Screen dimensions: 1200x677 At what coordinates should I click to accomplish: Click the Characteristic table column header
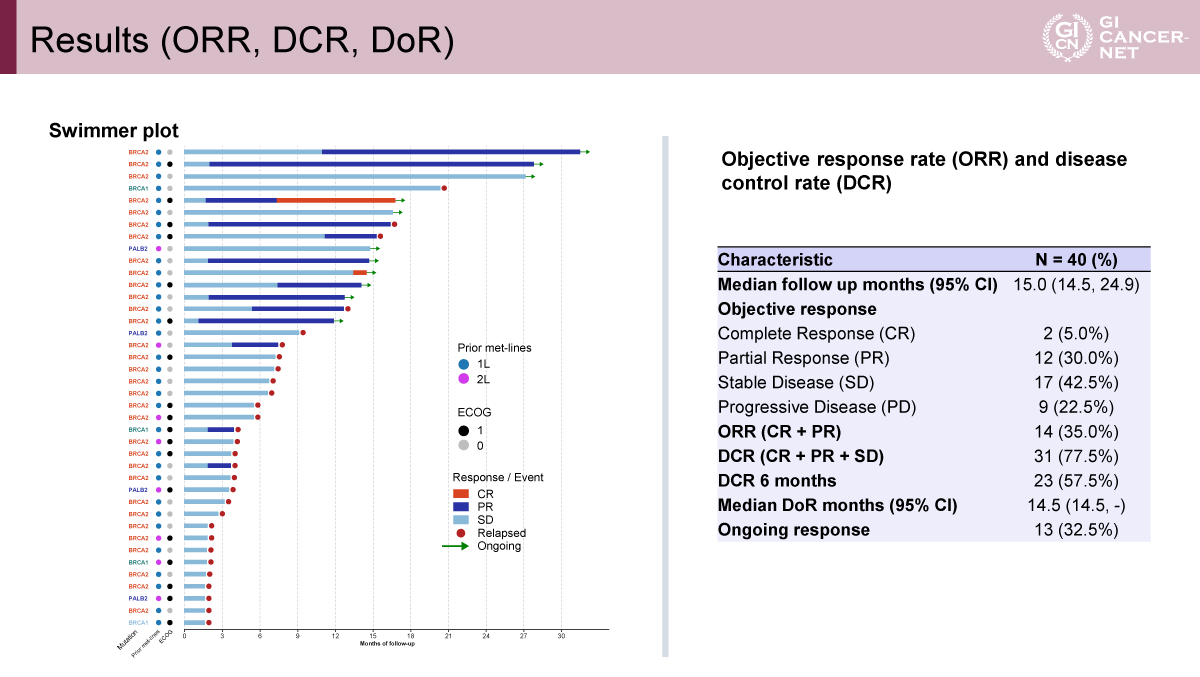[775, 260]
